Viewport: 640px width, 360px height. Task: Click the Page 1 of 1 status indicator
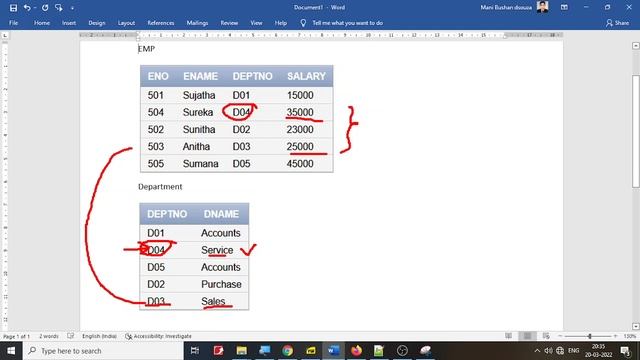point(17,336)
